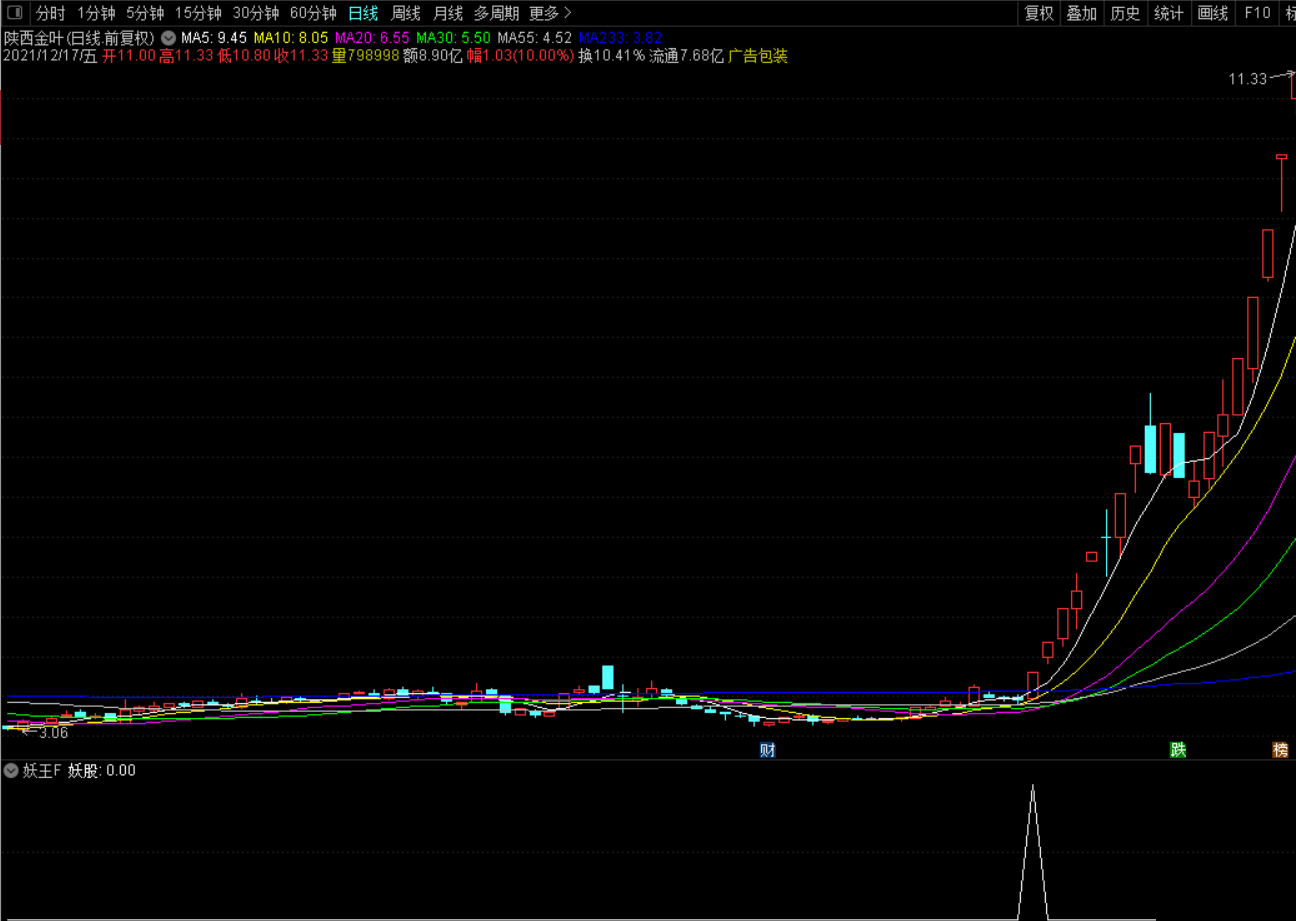
Task: Click the panel layout icon at top-left
Action: (x=15, y=13)
